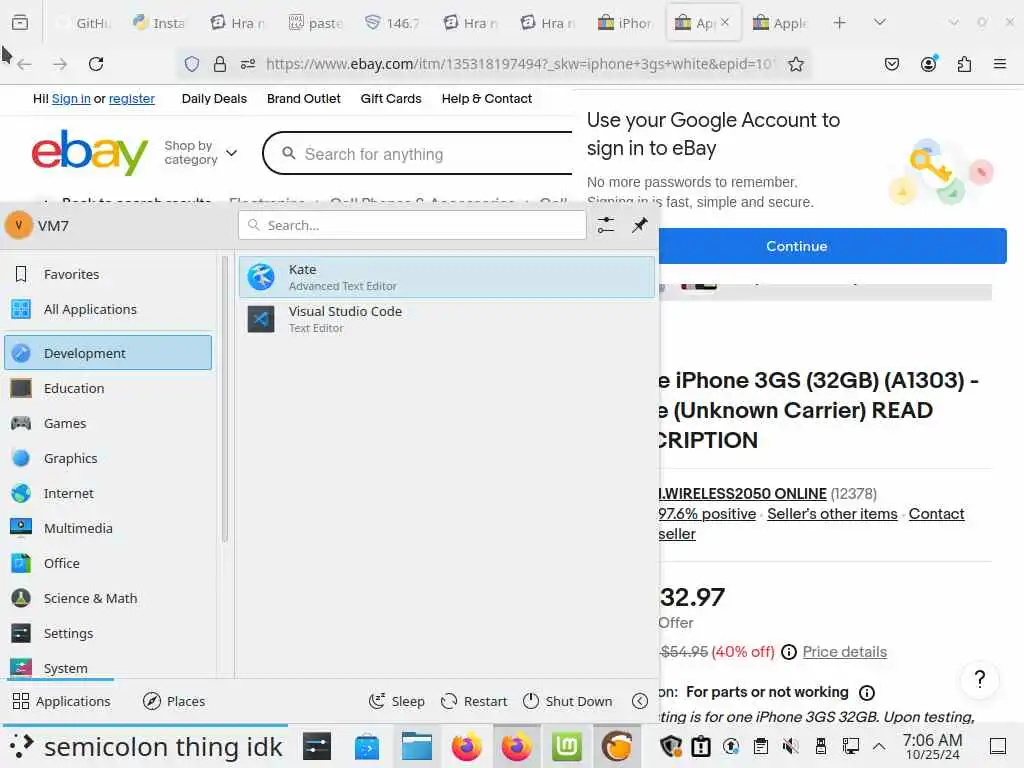Viewport: 1024px width, 768px height.
Task: Pin the application launcher open
Action: [639, 225]
